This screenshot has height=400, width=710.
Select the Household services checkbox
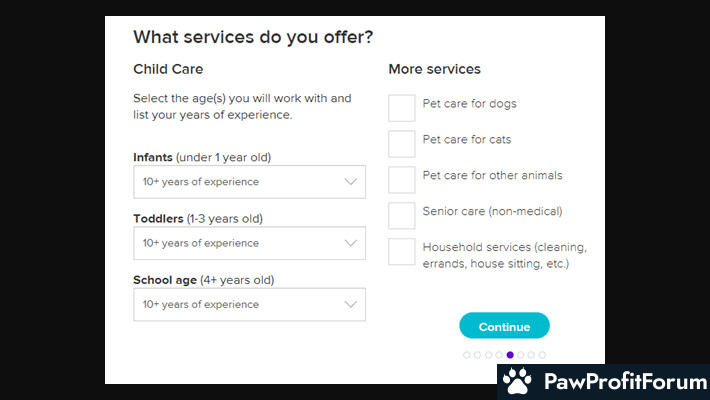[401, 251]
